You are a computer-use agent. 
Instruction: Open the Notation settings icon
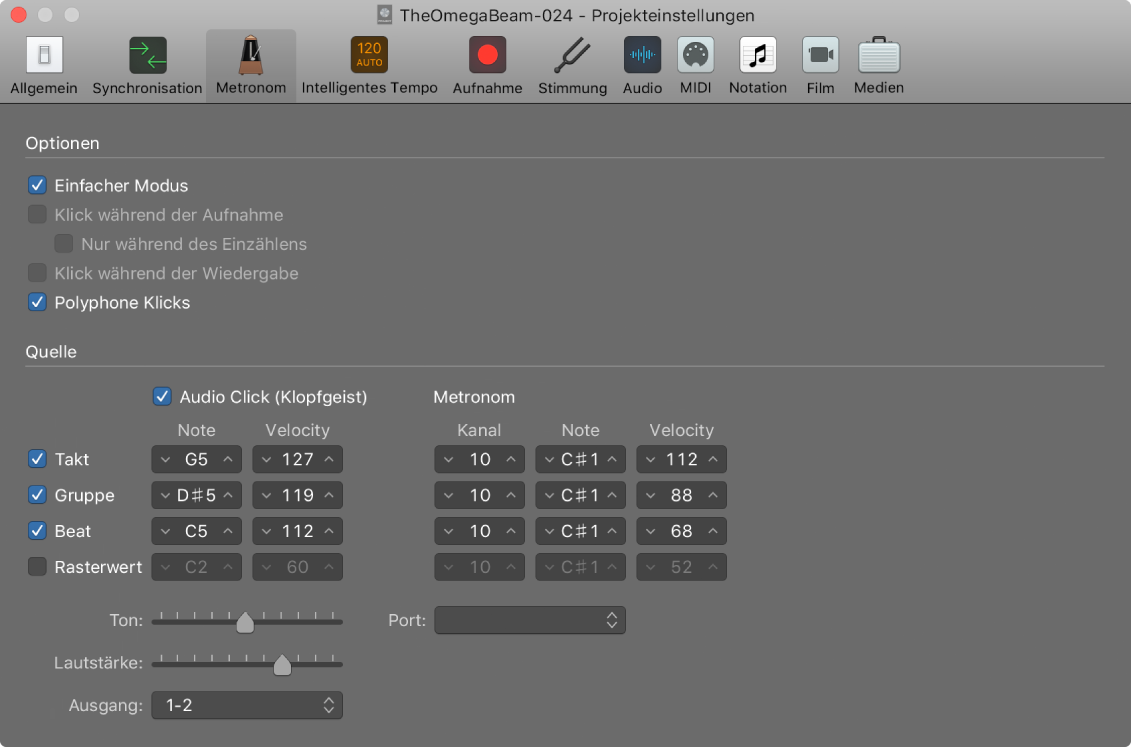coord(758,55)
